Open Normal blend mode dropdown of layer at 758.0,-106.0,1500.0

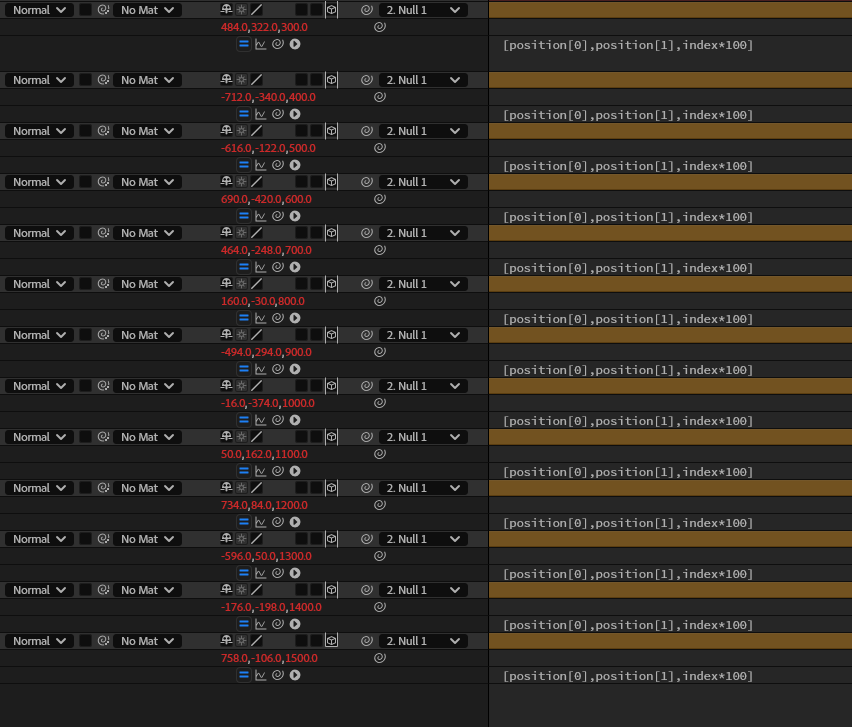39,641
